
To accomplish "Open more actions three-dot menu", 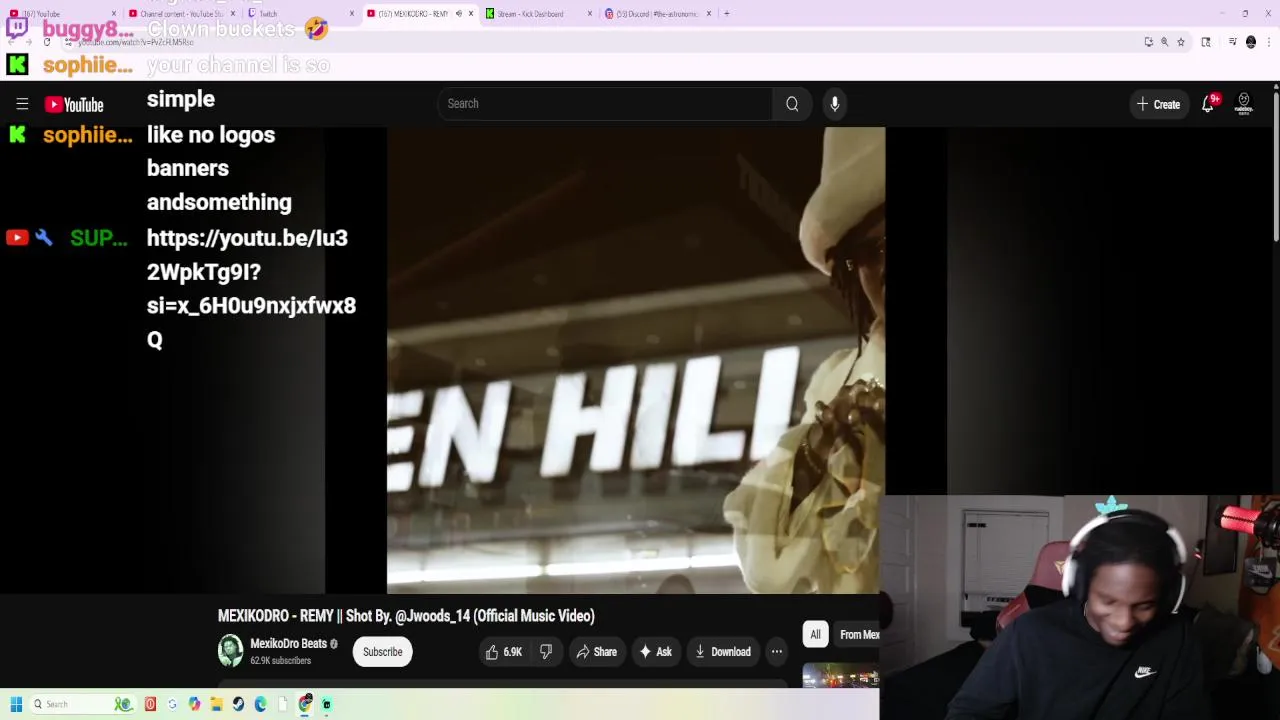I will [776, 652].
